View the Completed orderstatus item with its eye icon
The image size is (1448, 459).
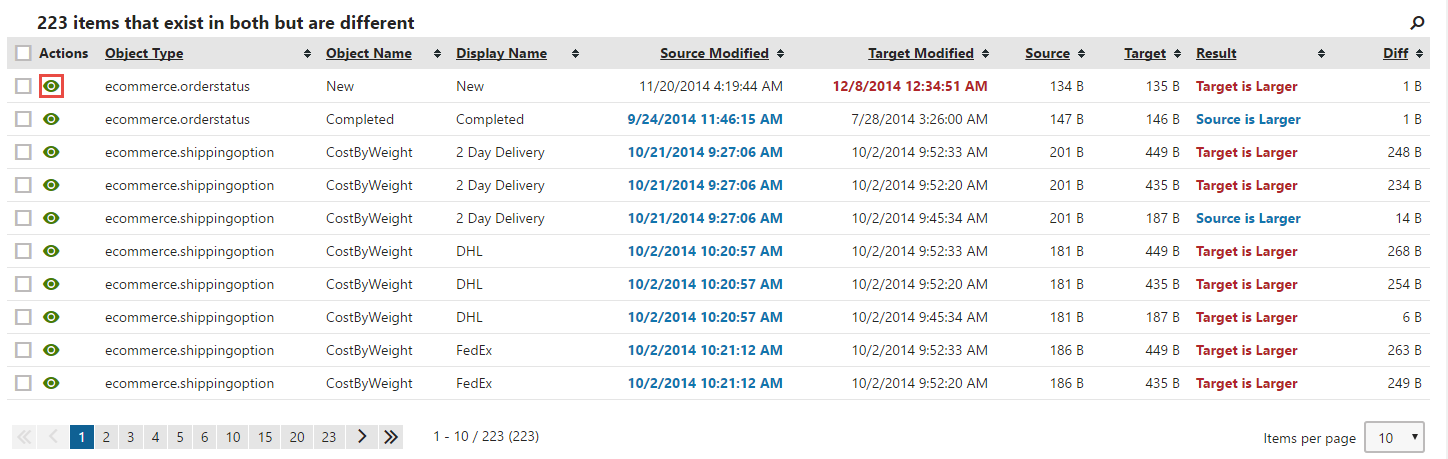click(52, 120)
